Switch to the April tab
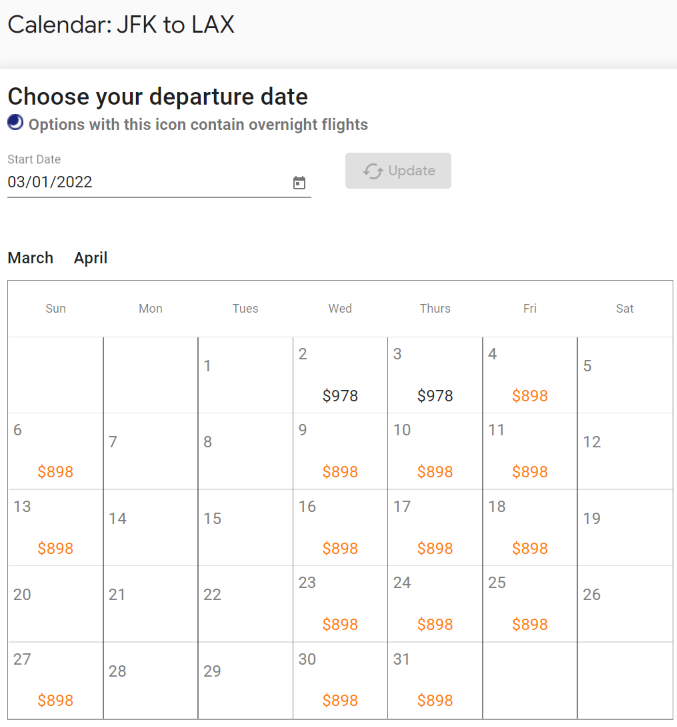The height and width of the screenshot is (727, 677). (91, 258)
